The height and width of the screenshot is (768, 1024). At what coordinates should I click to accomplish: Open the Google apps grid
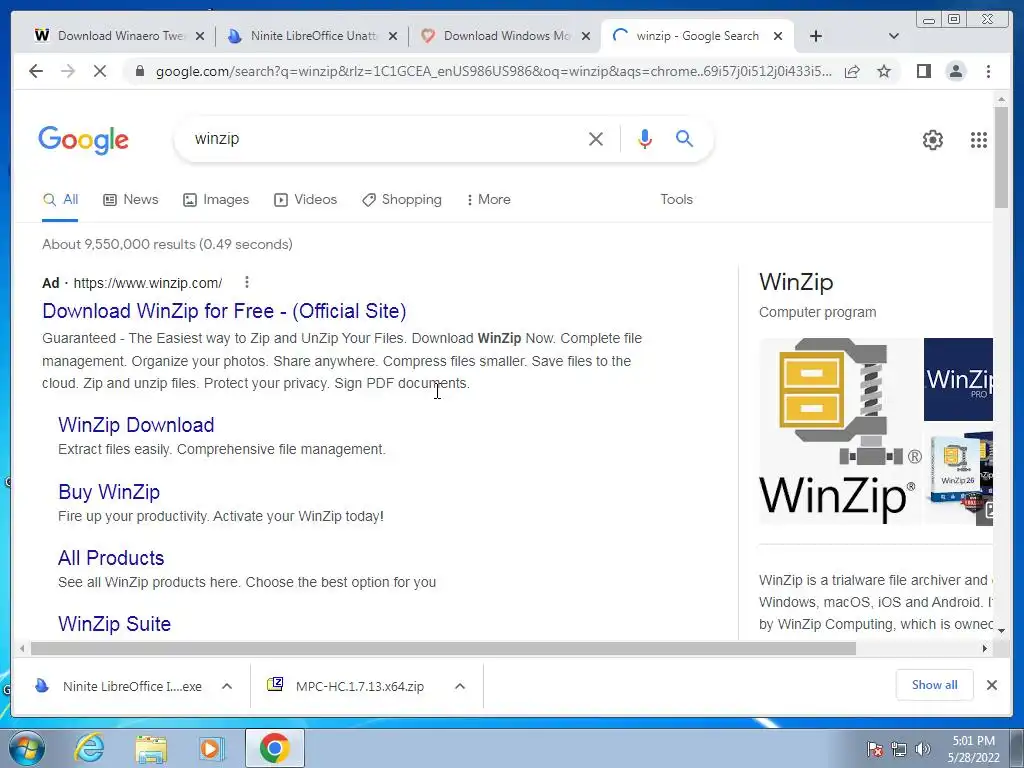(x=978, y=140)
